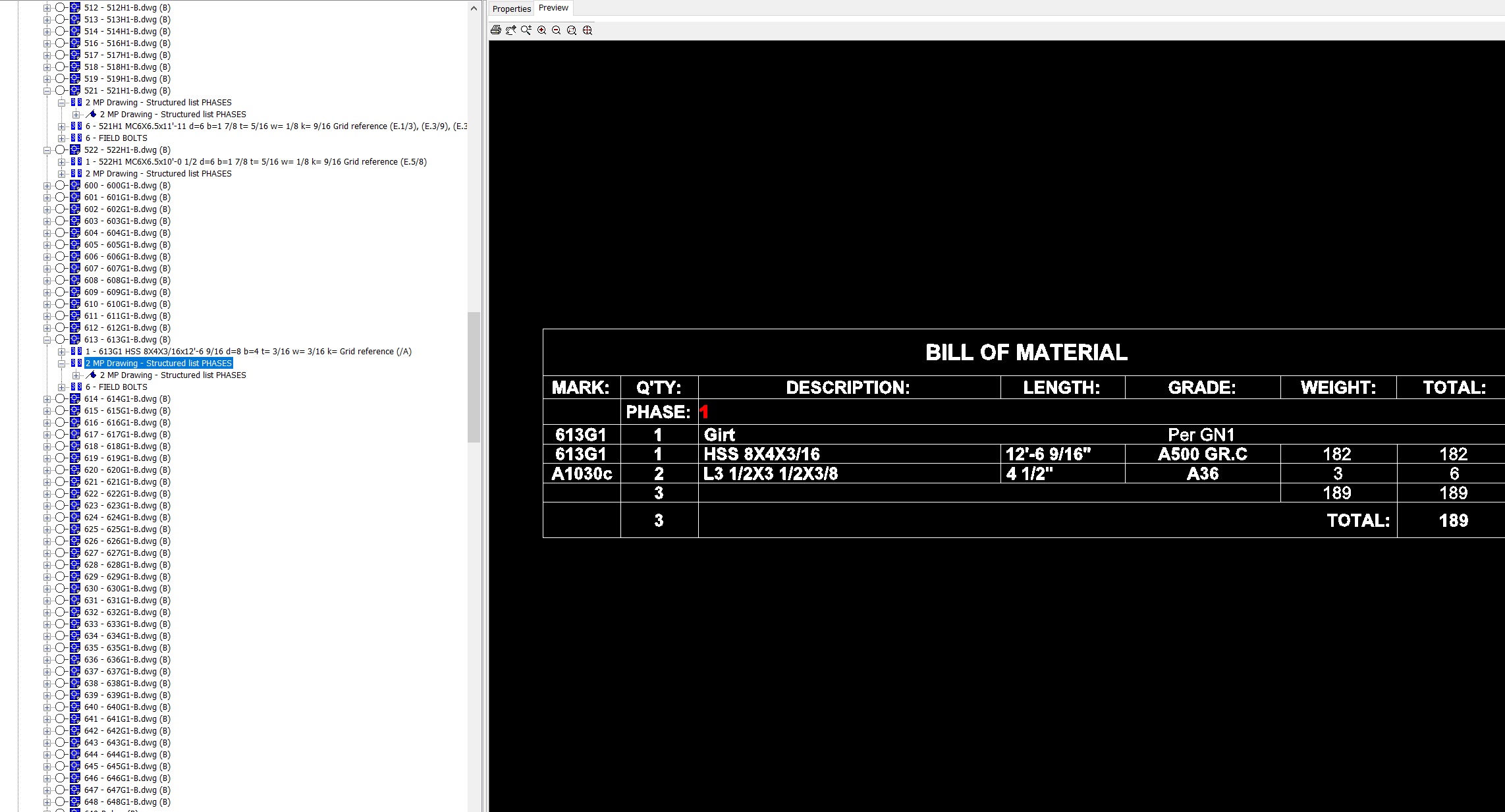Click the Properties tab

point(511,8)
